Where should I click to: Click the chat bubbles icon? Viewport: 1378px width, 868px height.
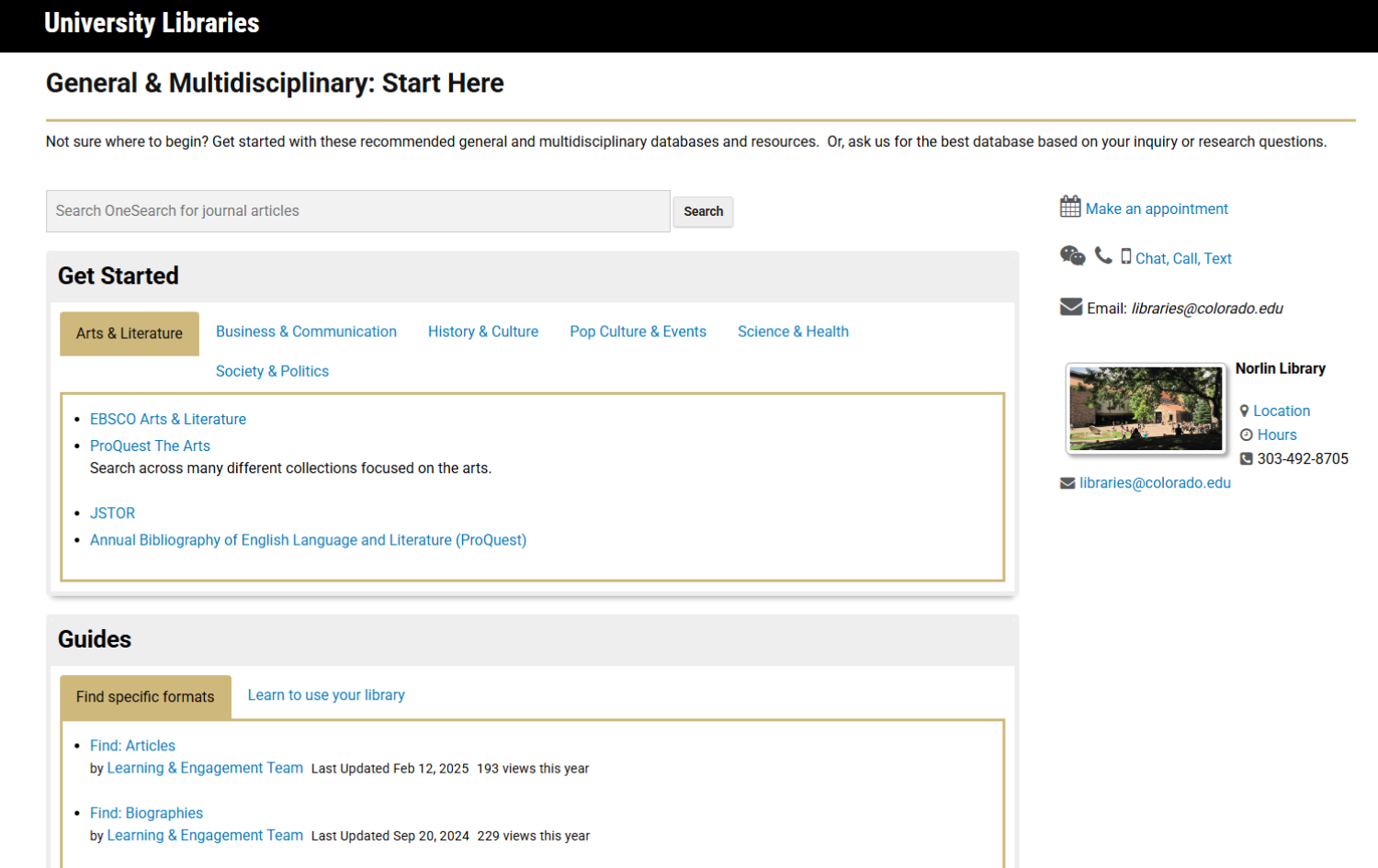pyautogui.click(x=1072, y=256)
